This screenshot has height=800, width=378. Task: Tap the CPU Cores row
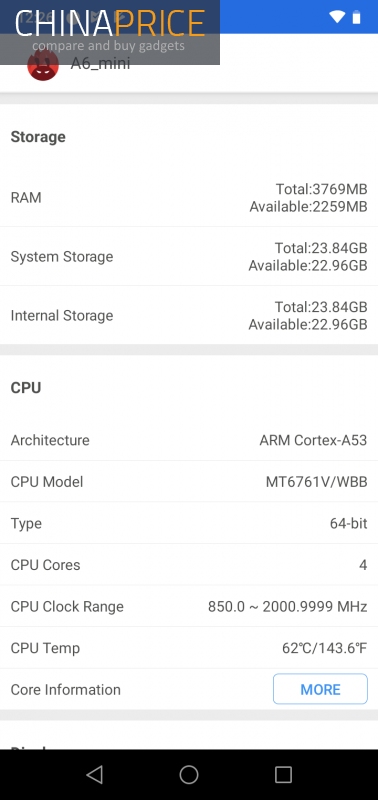[189, 565]
